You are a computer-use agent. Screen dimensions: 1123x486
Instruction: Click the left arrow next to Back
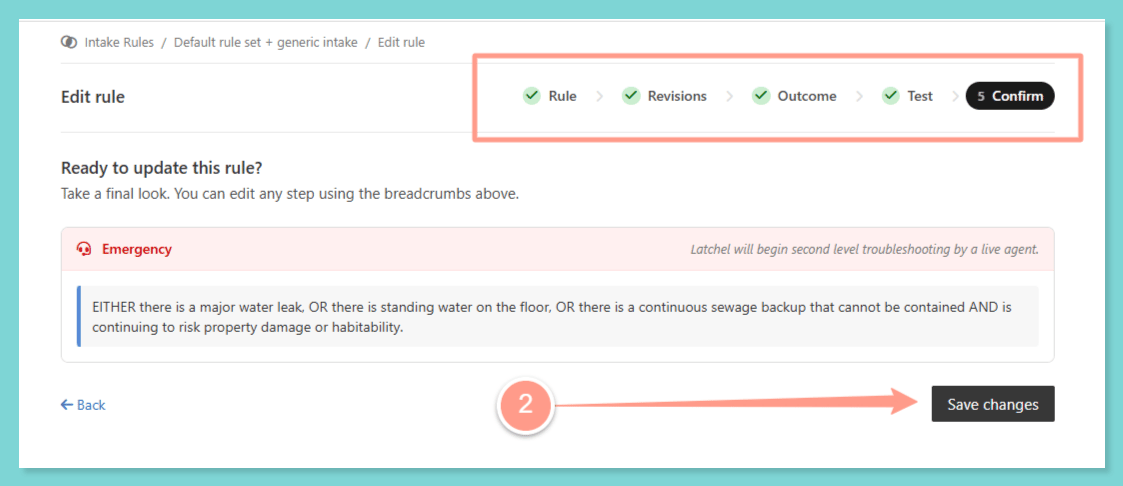pos(67,405)
